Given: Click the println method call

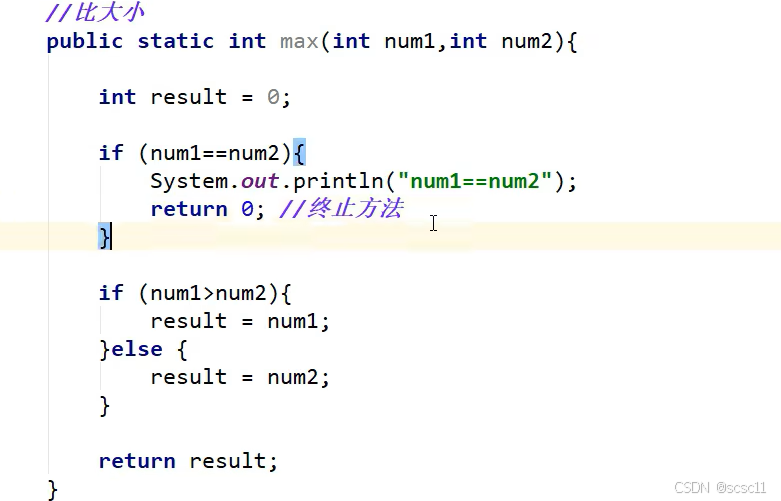Looking at the screenshot, I should 338,181.
